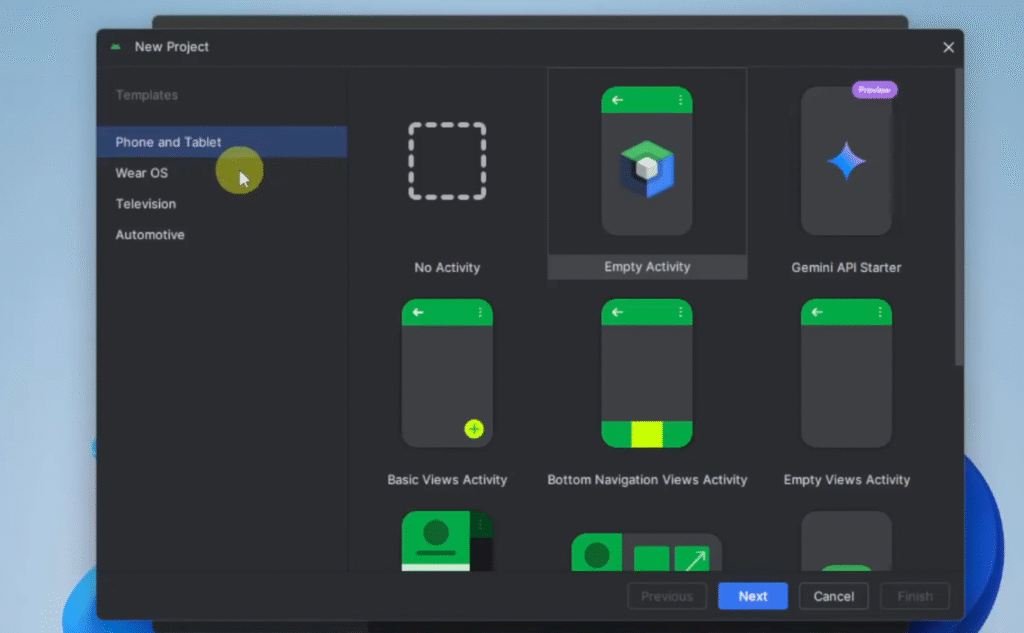Click the 'Empty Activity' label text
This screenshot has height=633, width=1024.
pyautogui.click(x=647, y=267)
